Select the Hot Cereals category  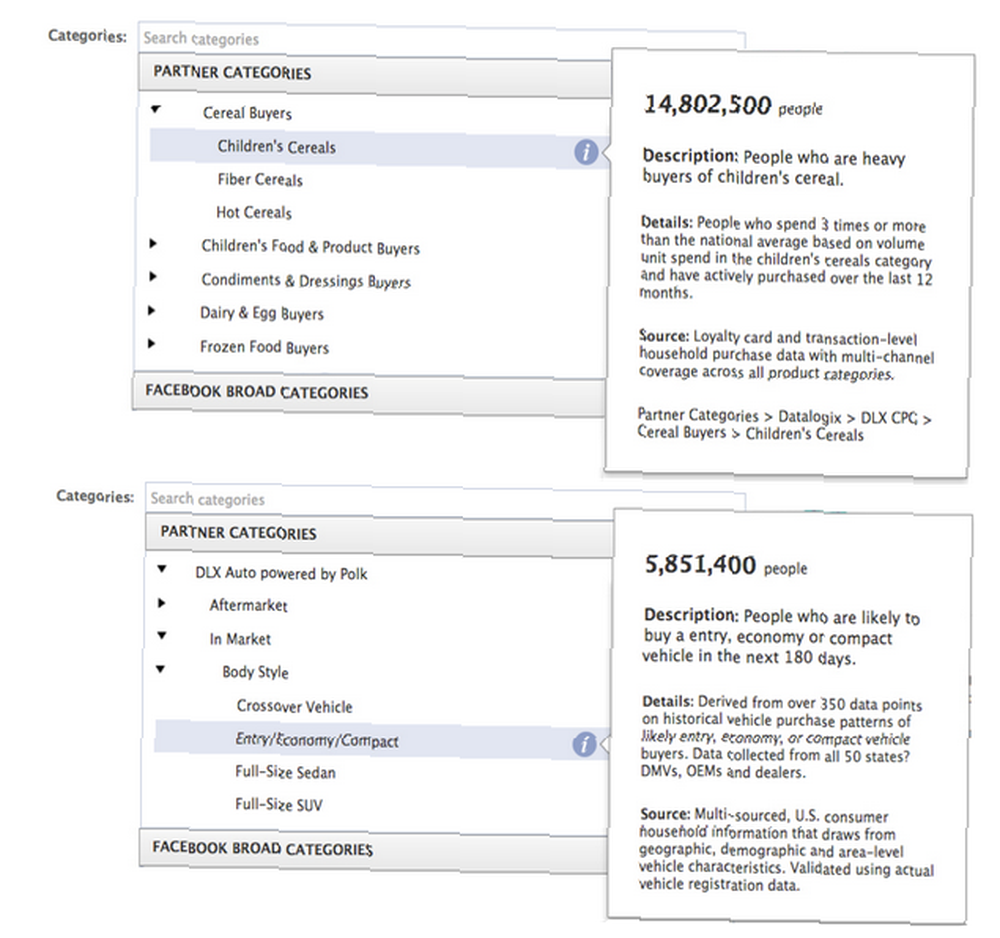click(x=254, y=212)
